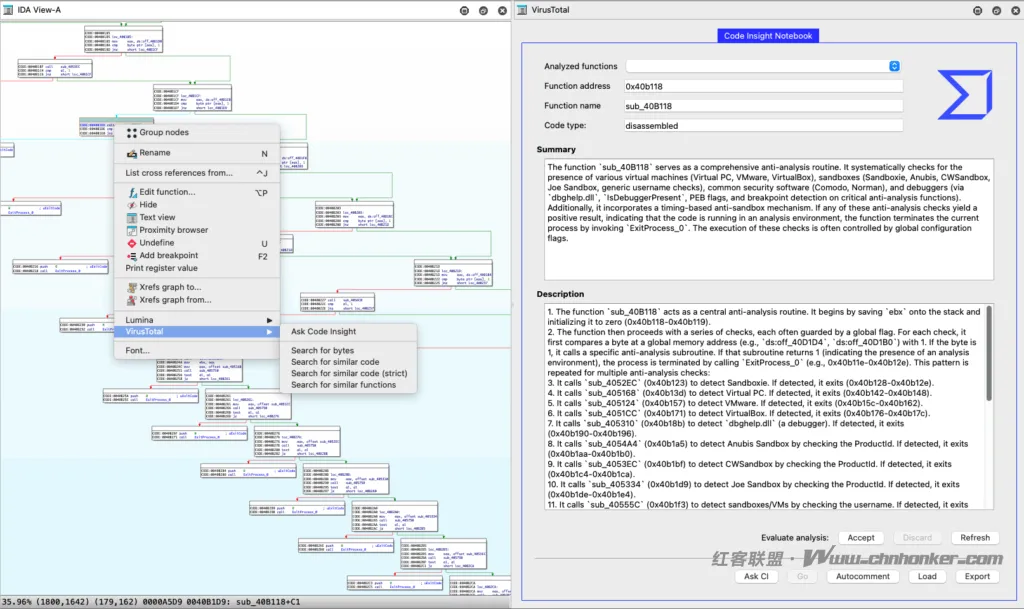Hide the selected graph node
The width and height of the screenshot is (1024, 609).
(148, 205)
